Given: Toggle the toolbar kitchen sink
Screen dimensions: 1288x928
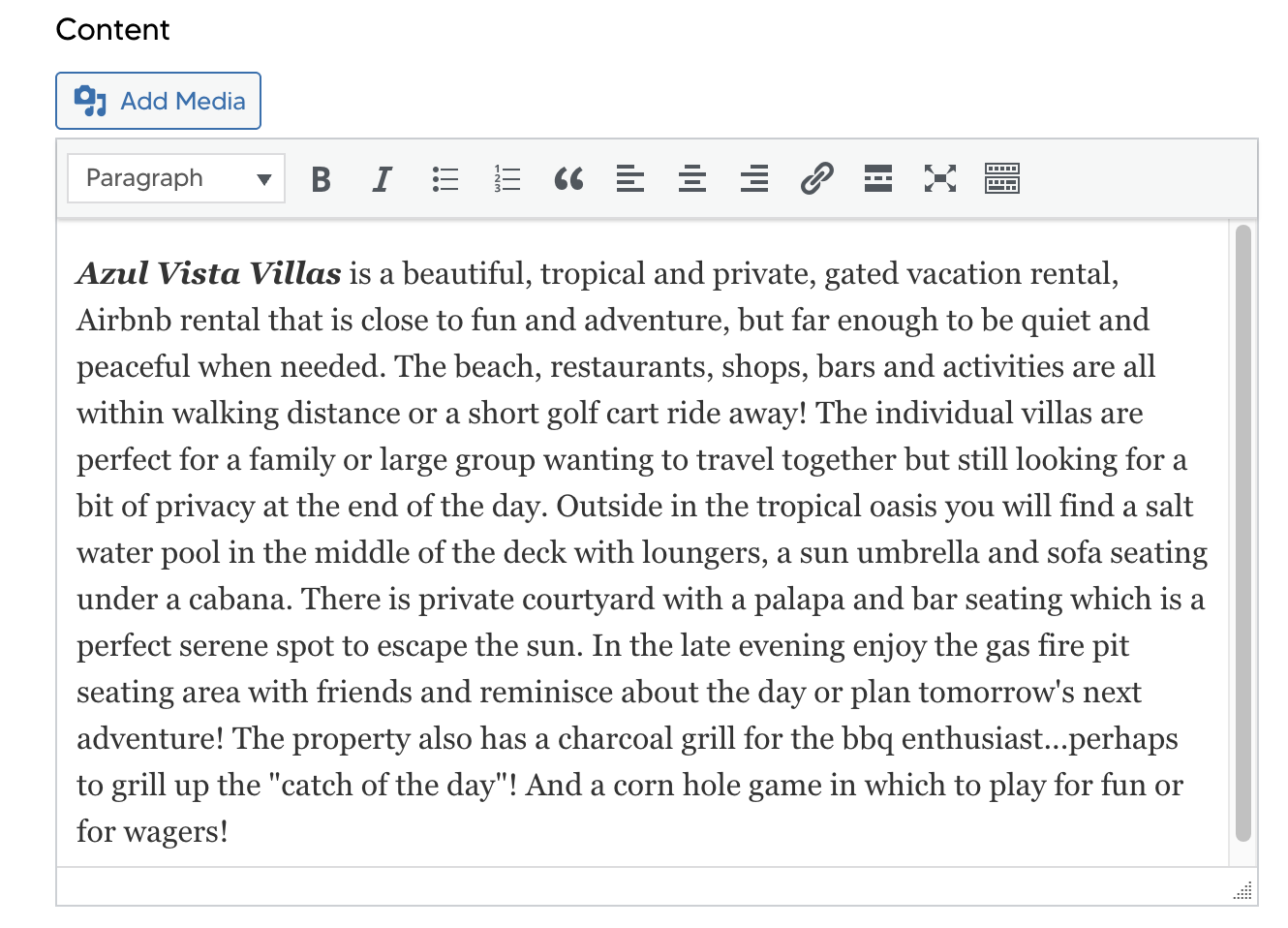Looking at the screenshot, I should point(1002,179).
